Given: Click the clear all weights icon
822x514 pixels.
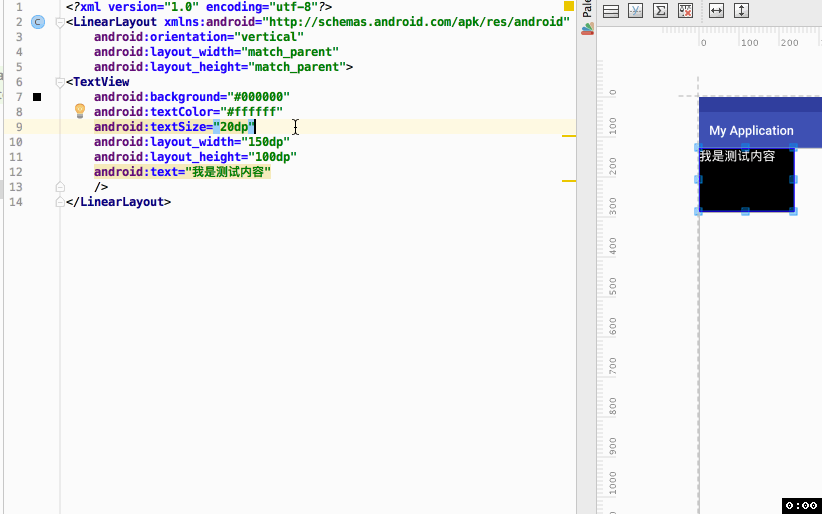Looking at the screenshot, I should coord(686,10).
